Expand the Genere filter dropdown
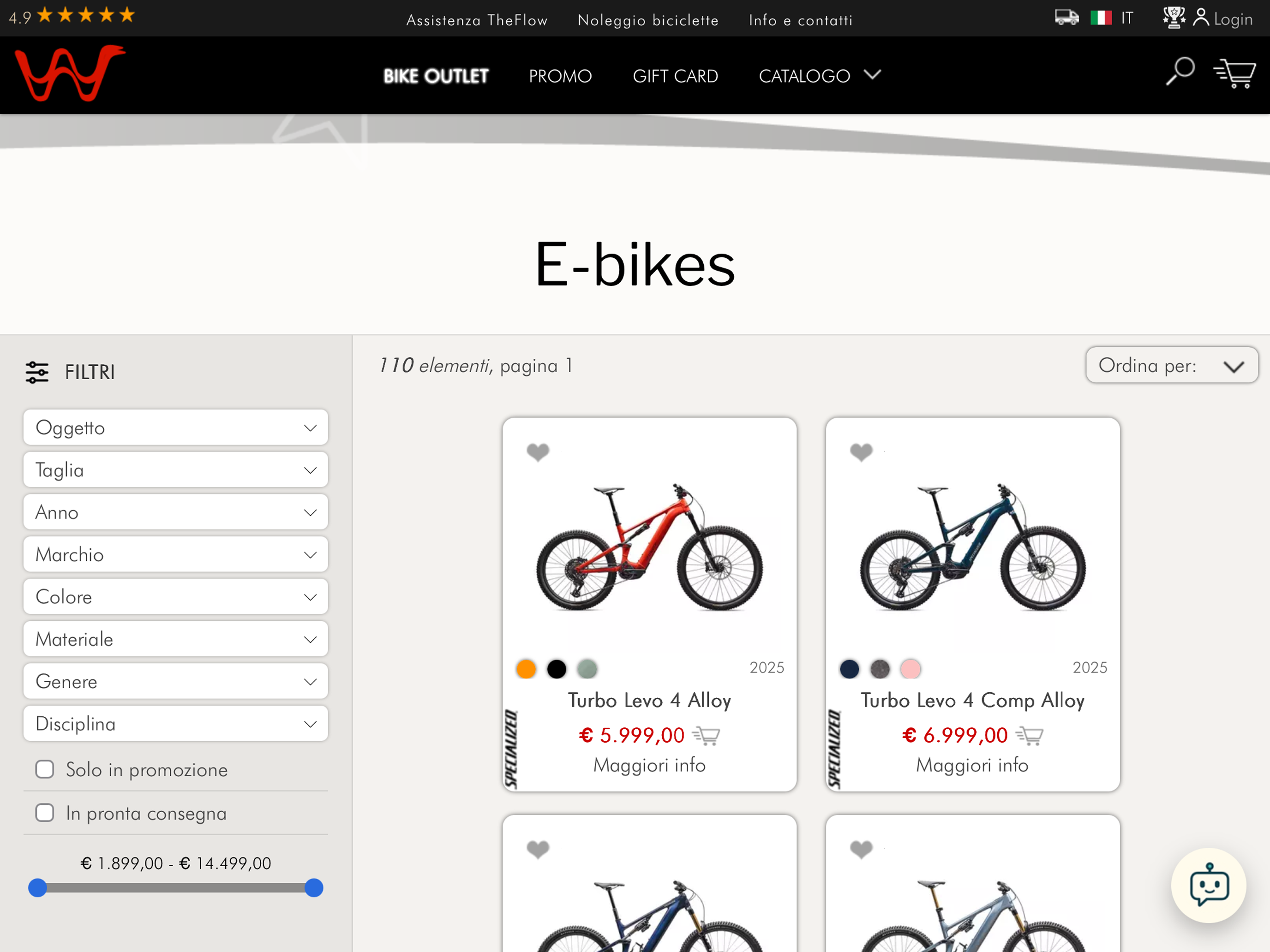The height and width of the screenshot is (952, 1270). coord(176,681)
